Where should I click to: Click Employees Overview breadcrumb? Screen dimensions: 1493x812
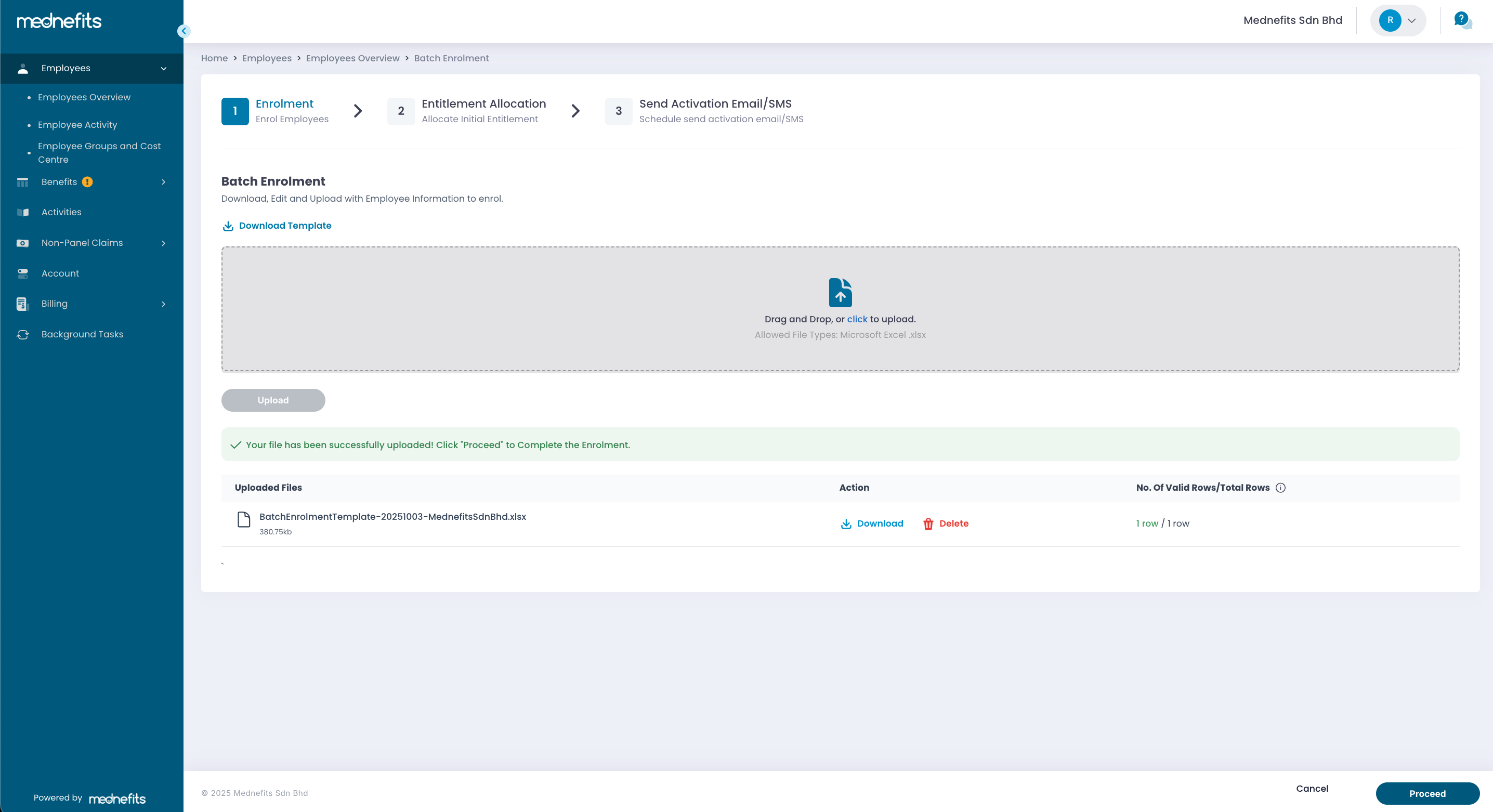[352, 58]
